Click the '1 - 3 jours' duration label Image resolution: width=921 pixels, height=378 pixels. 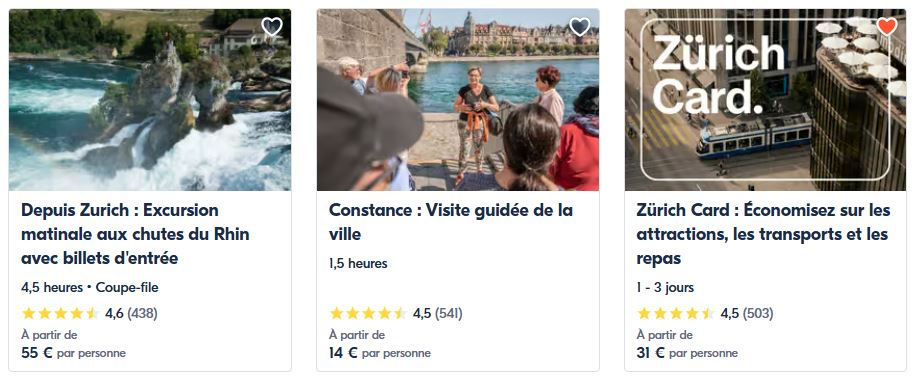[665, 288]
